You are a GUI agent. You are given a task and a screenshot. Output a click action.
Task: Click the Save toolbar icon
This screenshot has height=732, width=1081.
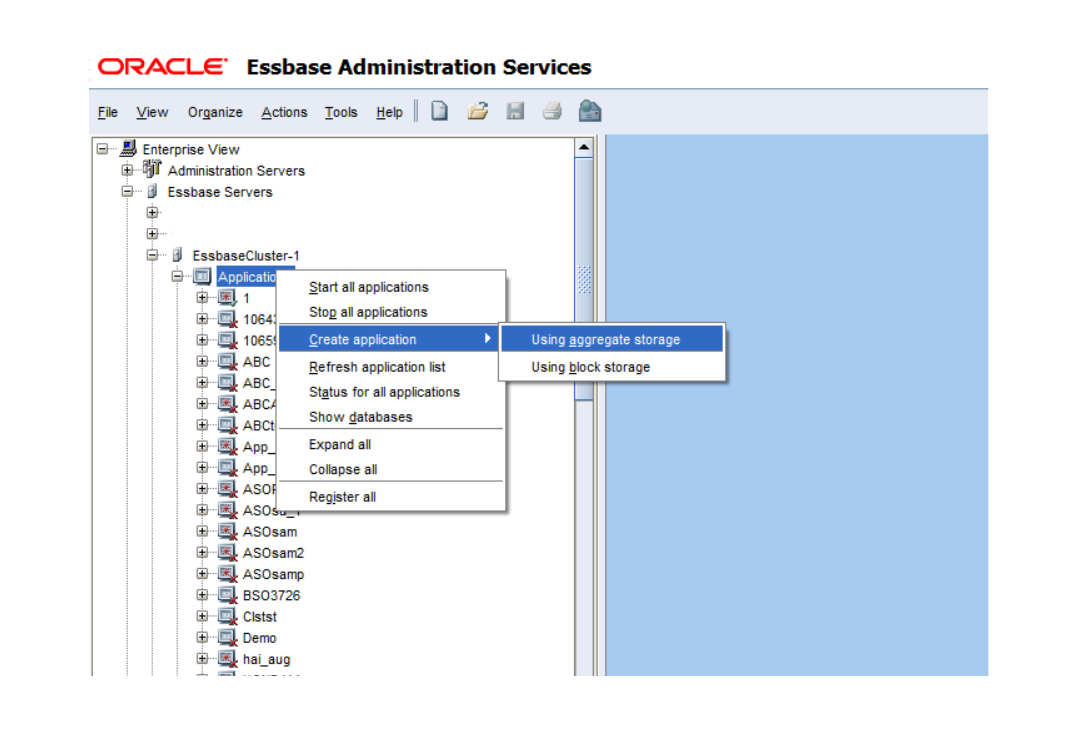click(514, 111)
